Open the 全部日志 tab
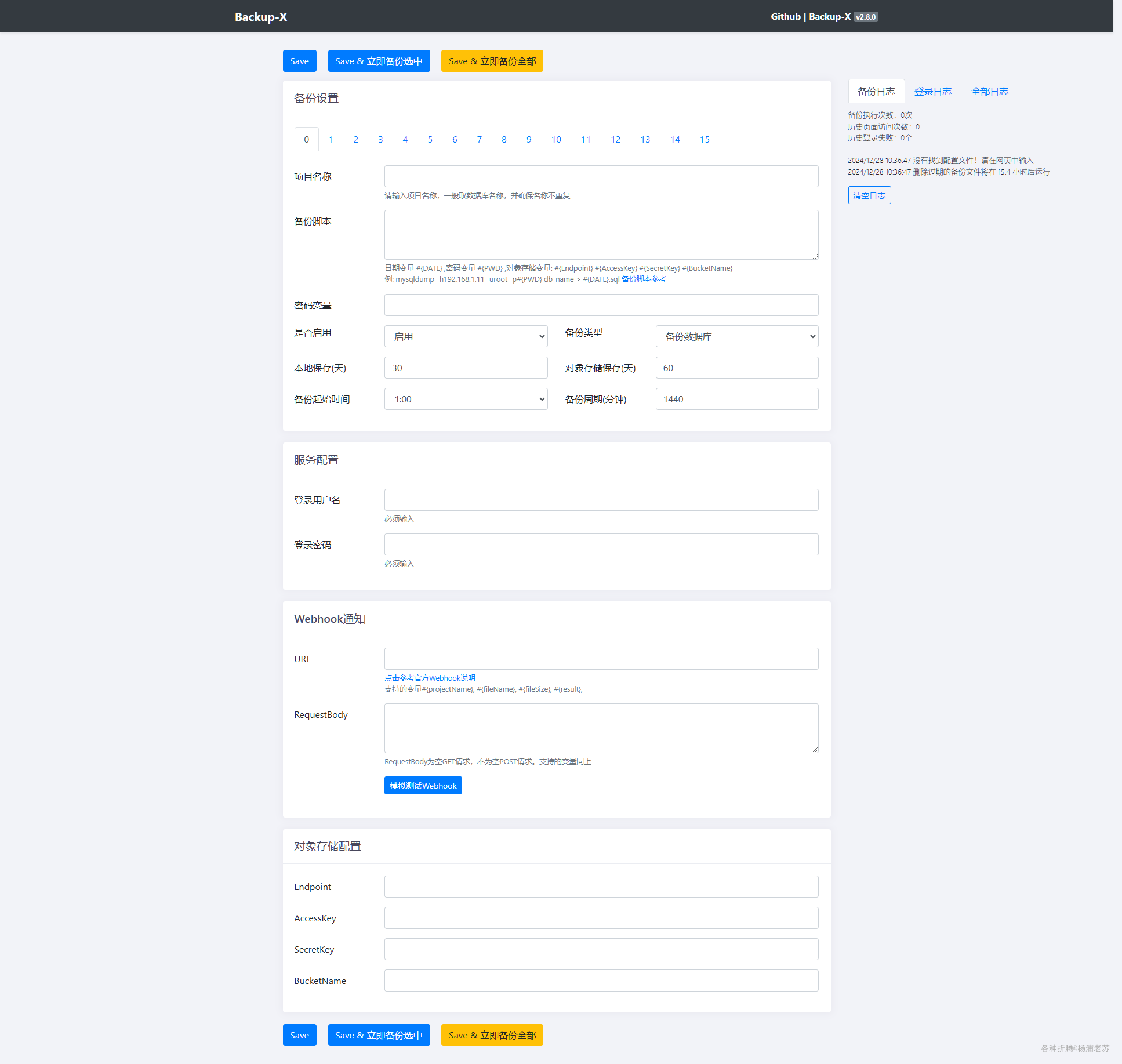The height and width of the screenshot is (1064, 1122). click(x=989, y=91)
